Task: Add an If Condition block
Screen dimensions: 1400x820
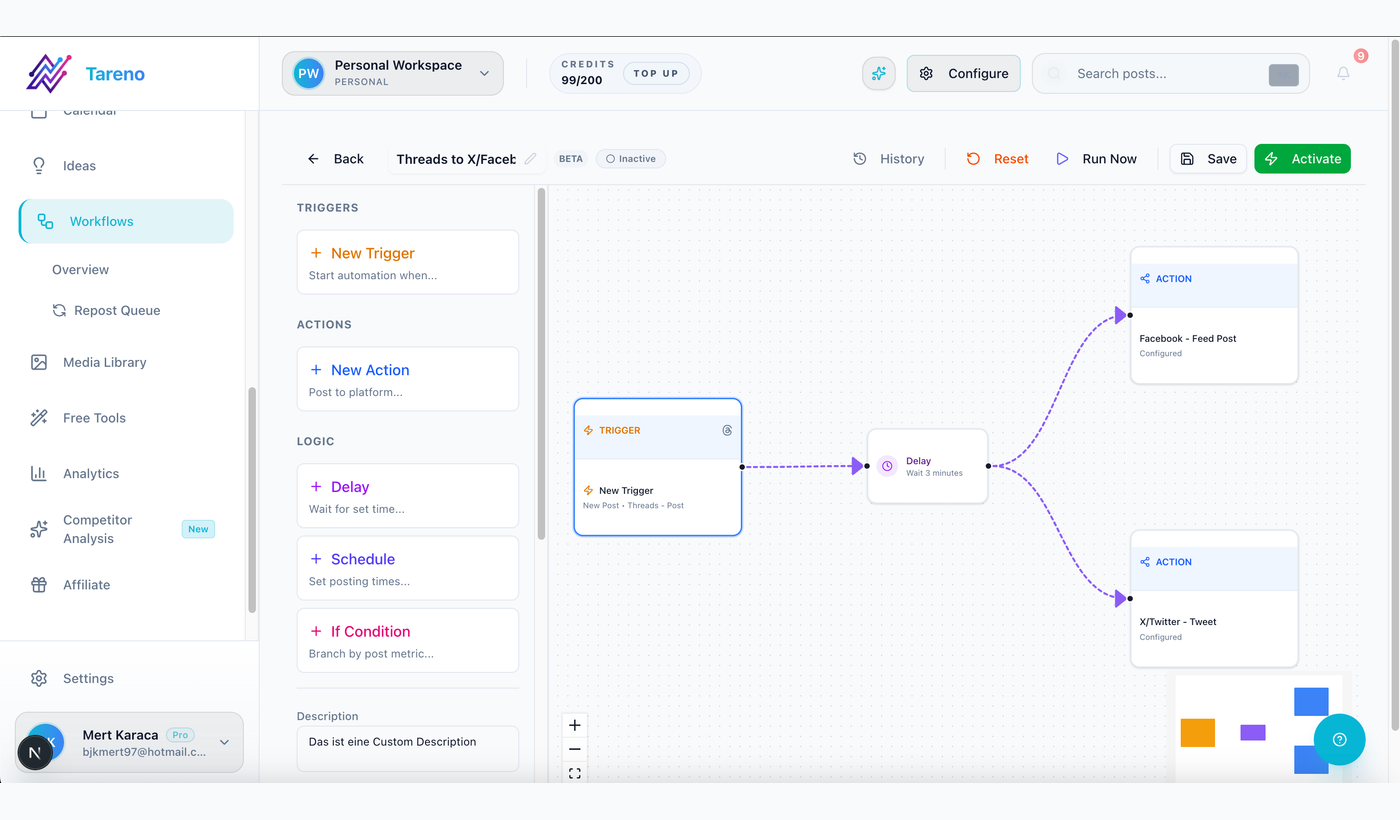Action: pos(408,640)
